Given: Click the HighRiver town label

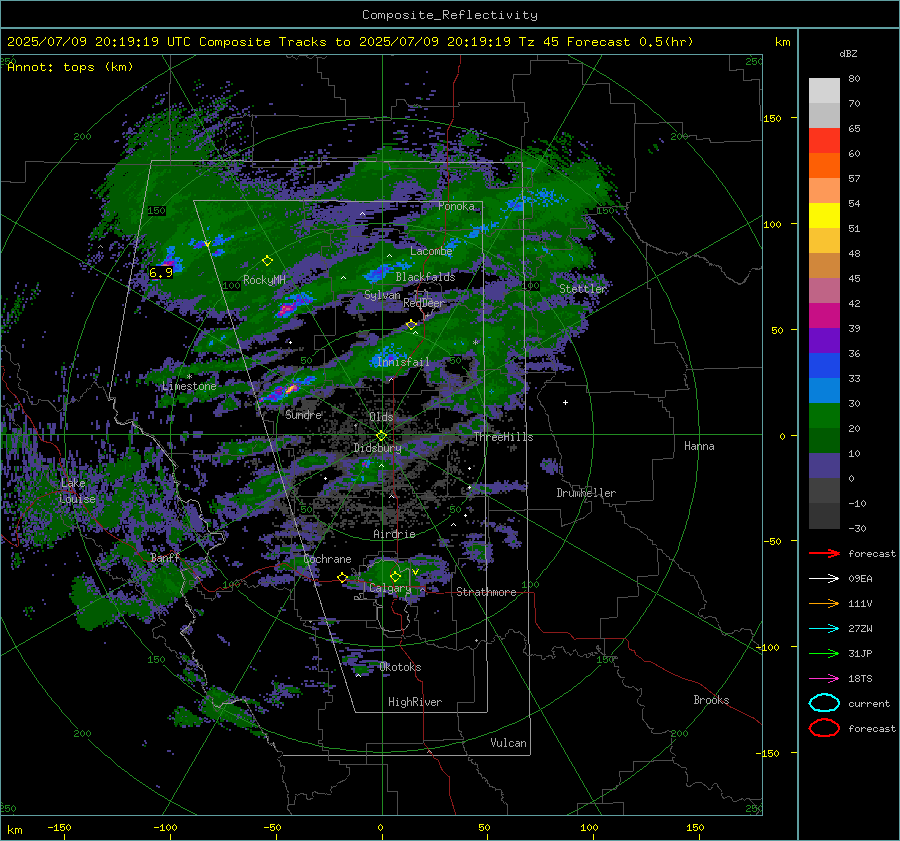Looking at the screenshot, I should [415, 702].
